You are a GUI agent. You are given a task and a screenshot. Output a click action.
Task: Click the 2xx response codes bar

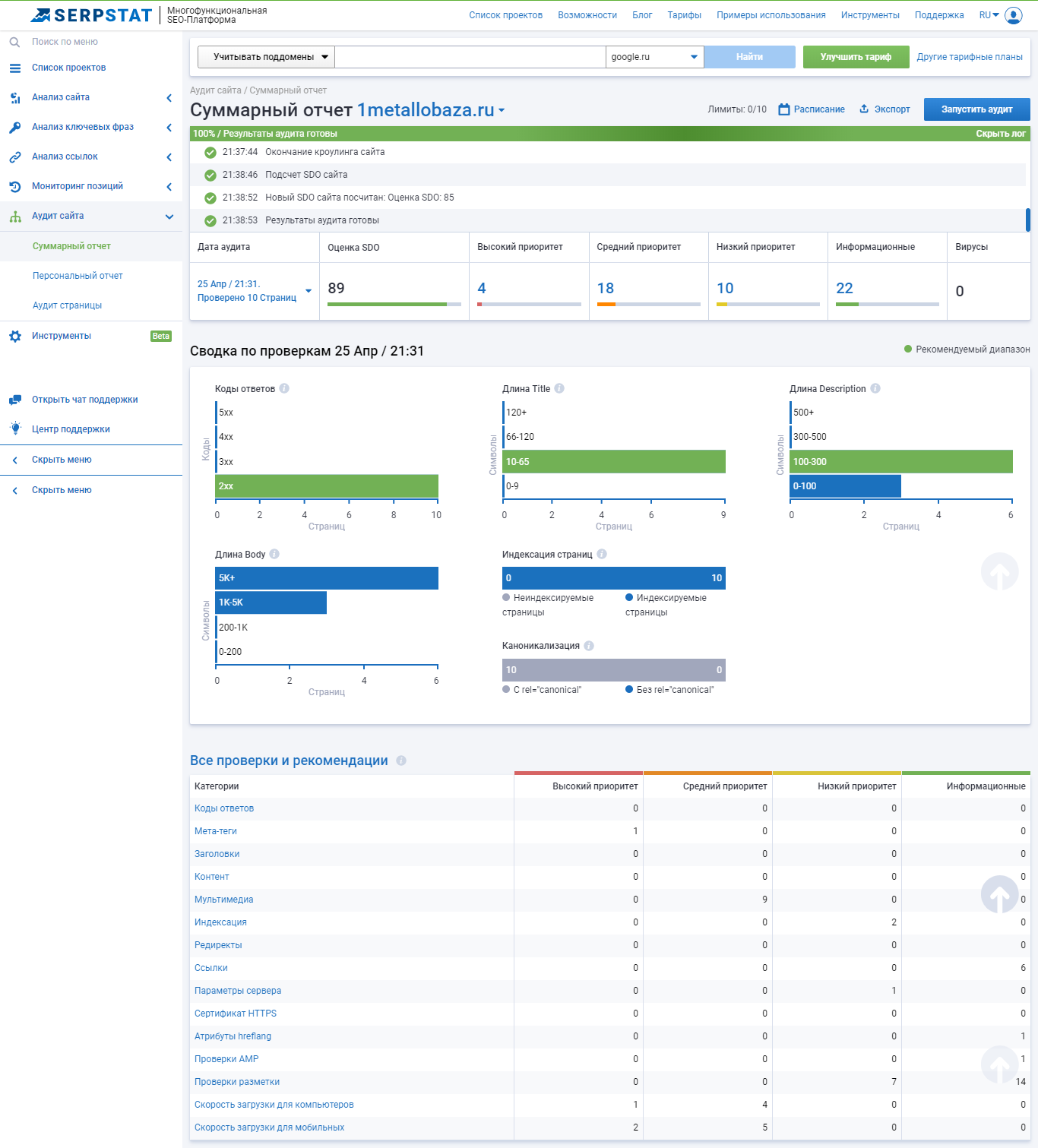pos(327,486)
